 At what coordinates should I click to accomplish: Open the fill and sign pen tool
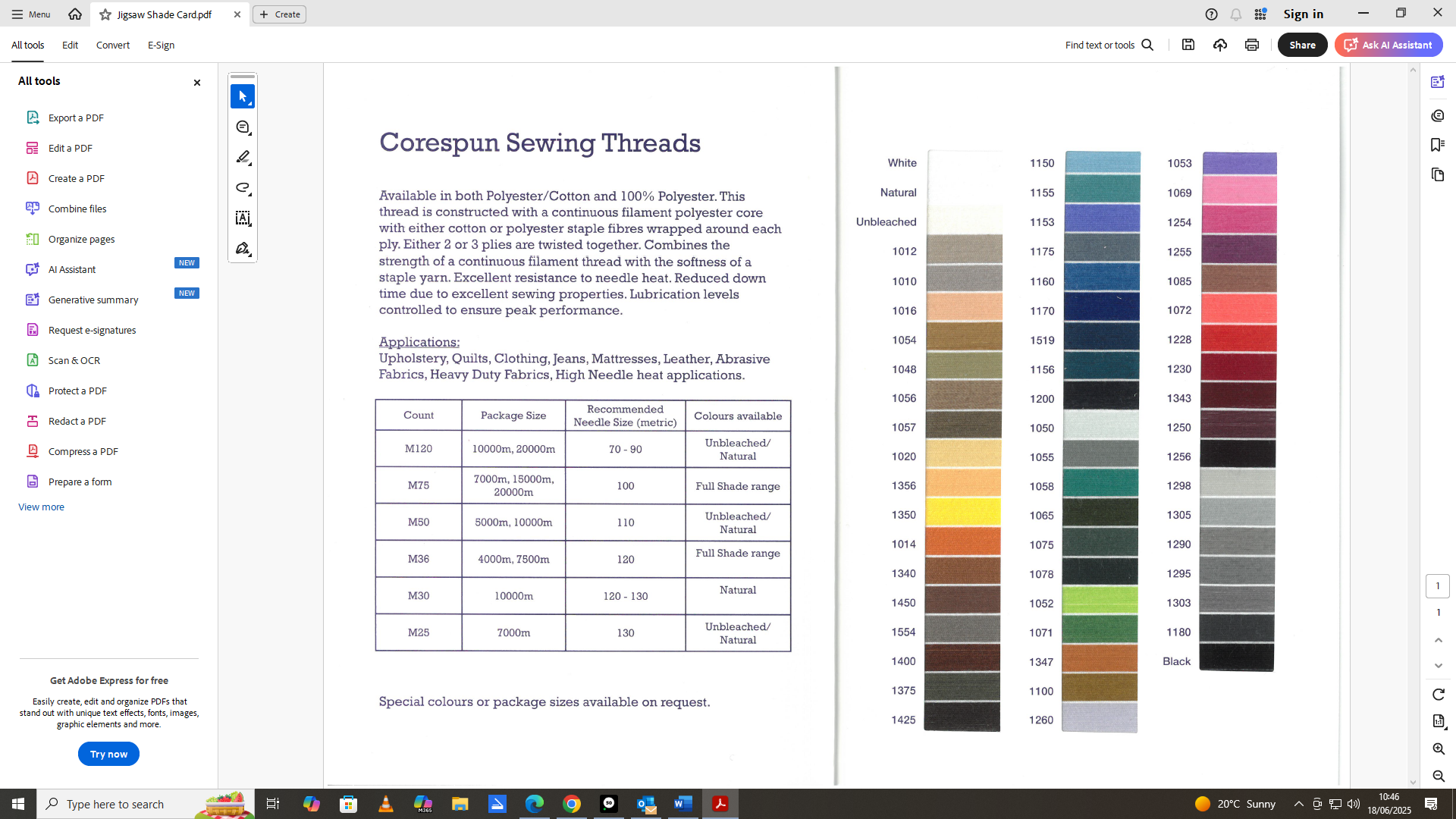[x=243, y=249]
